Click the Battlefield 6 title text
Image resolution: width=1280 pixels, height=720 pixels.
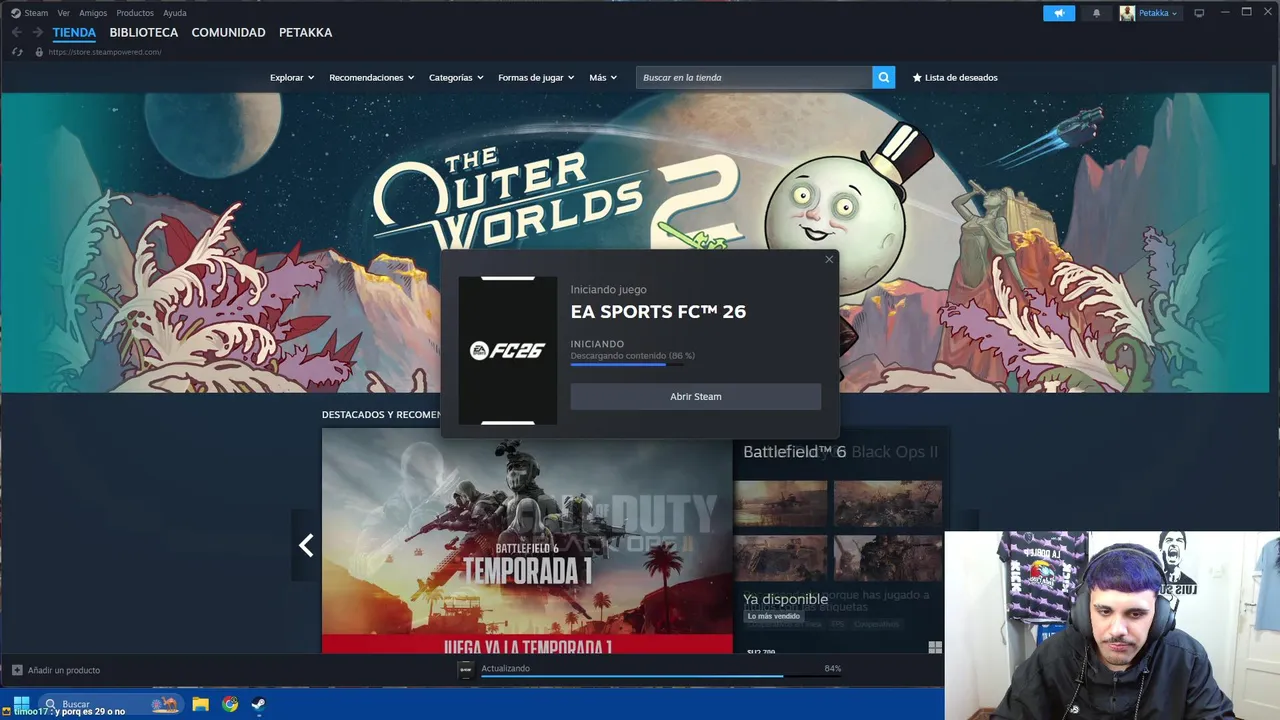coord(794,451)
